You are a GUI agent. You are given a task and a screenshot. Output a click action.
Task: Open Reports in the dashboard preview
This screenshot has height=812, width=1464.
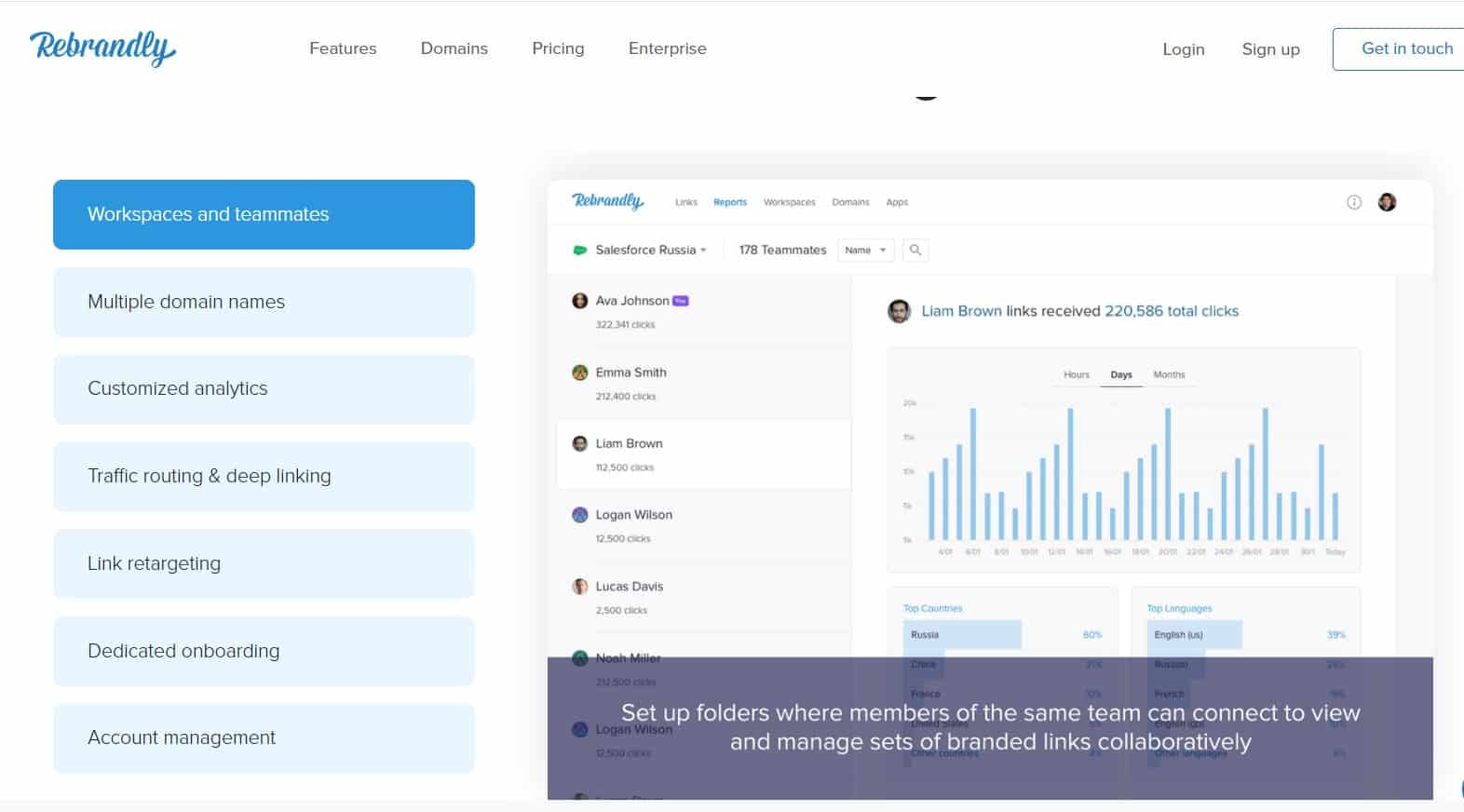coord(730,202)
